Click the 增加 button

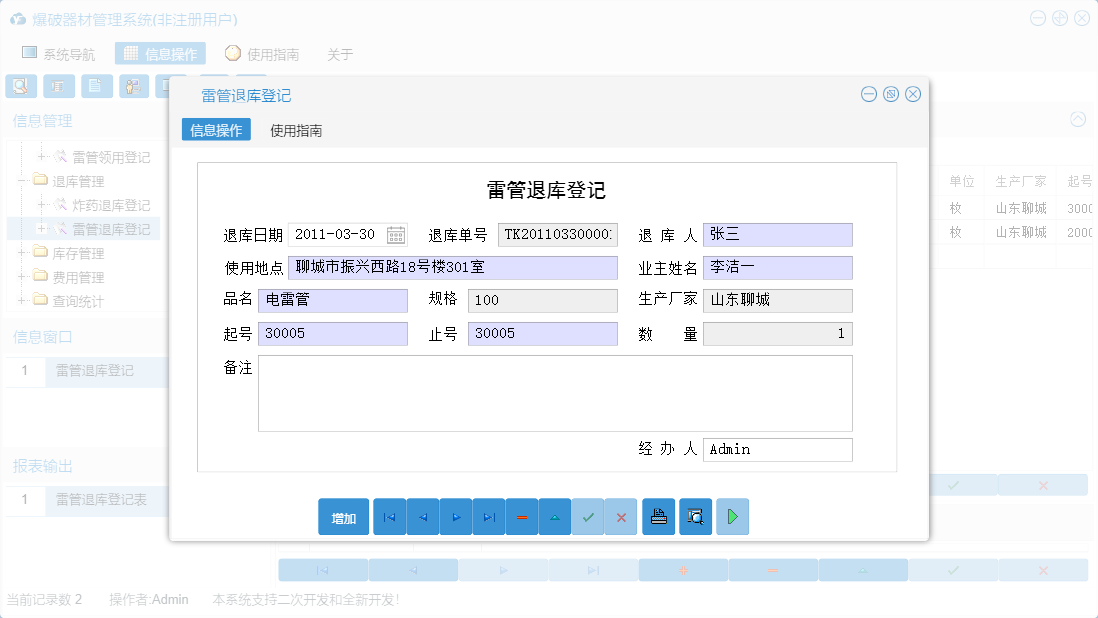pyautogui.click(x=343, y=517)
